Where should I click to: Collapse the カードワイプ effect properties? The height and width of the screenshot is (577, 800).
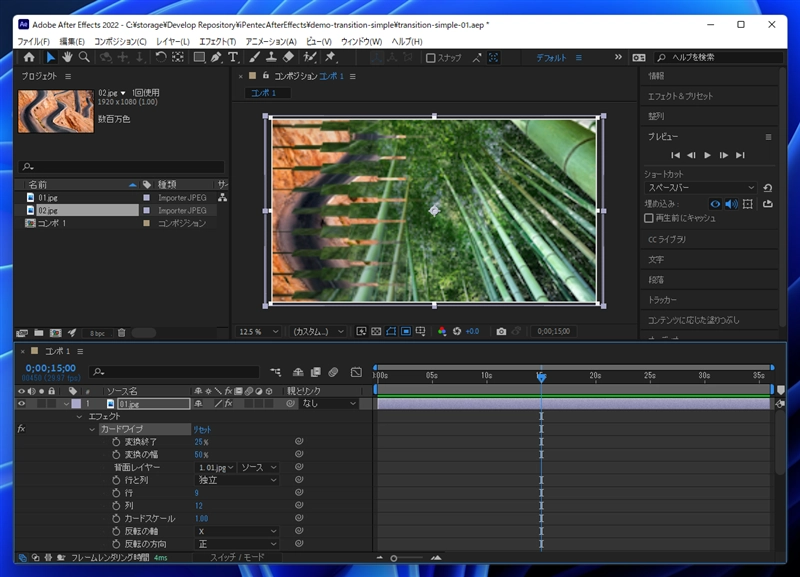pos(92,429)
